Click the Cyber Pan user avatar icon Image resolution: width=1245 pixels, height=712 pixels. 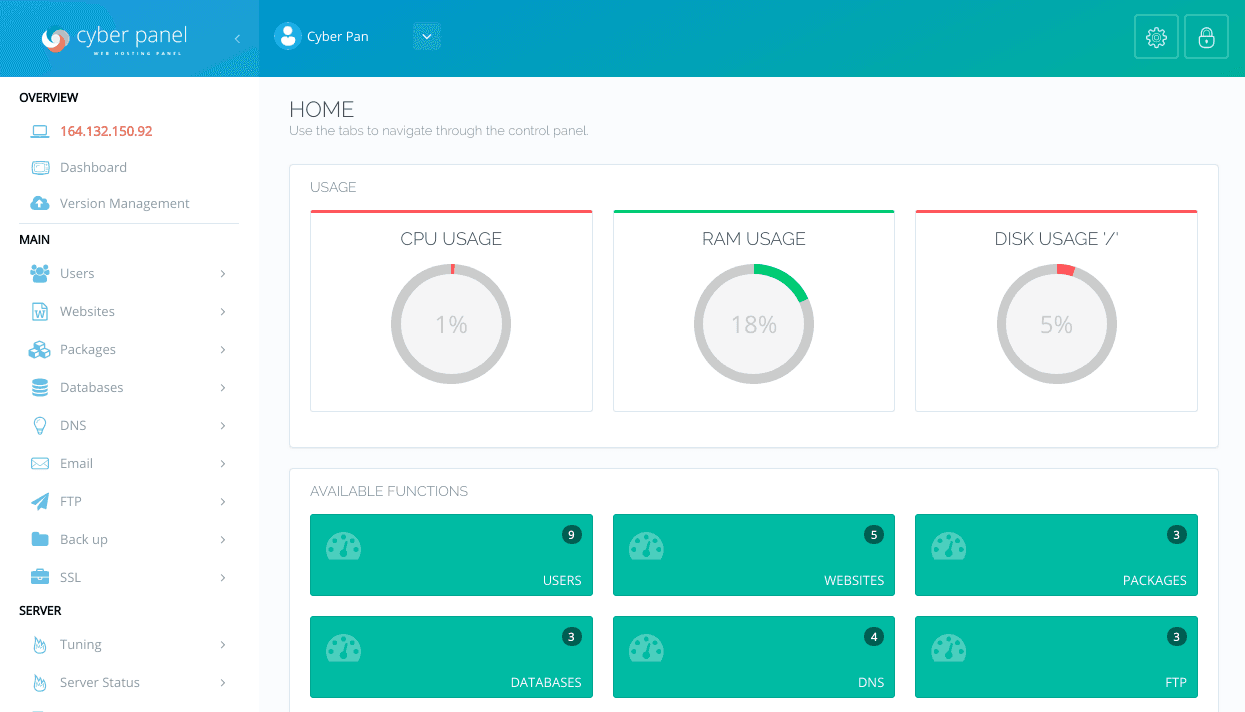pos(288,37)
